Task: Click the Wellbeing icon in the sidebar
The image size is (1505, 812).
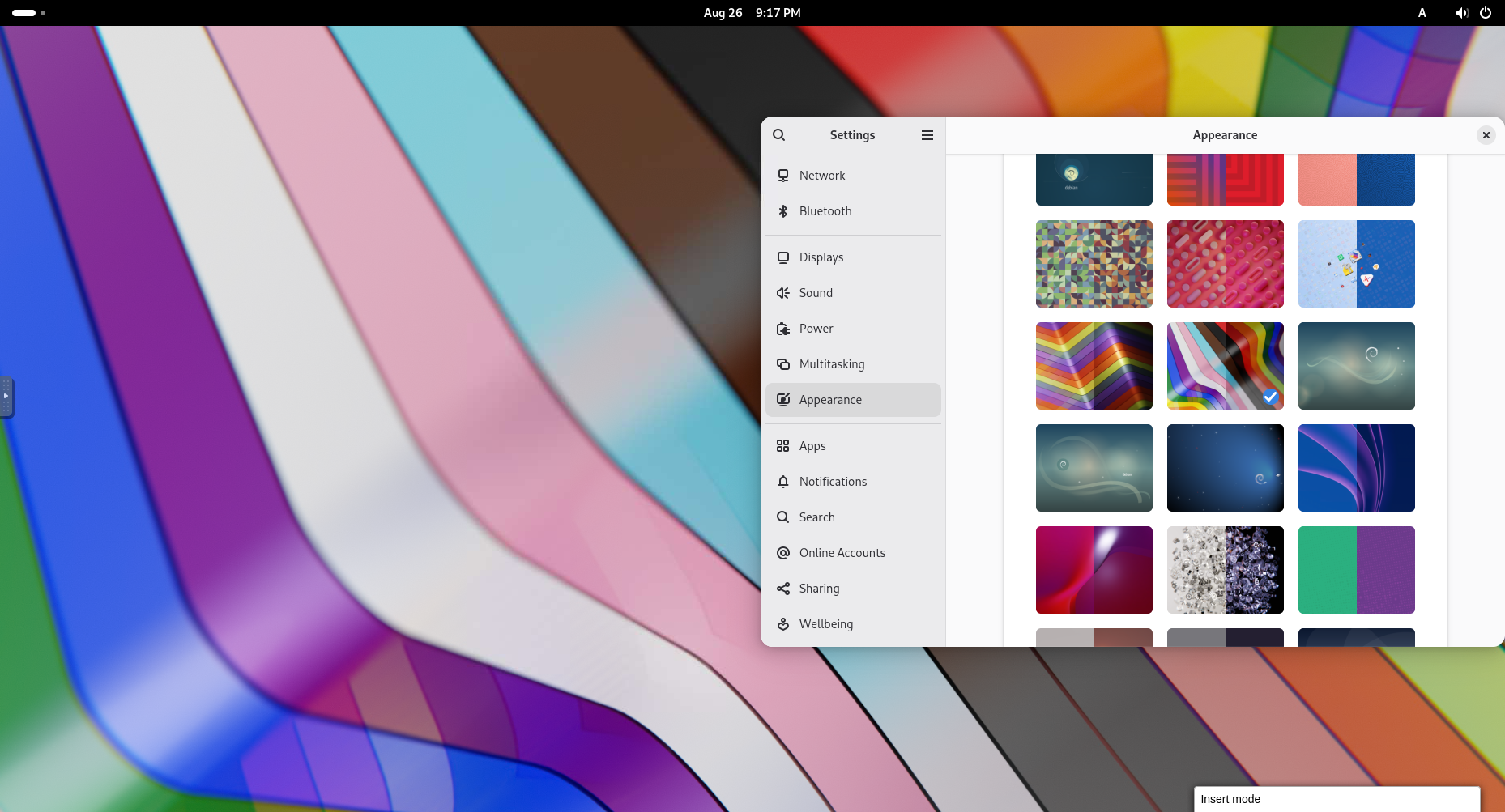Action: (x=783, y=624)
